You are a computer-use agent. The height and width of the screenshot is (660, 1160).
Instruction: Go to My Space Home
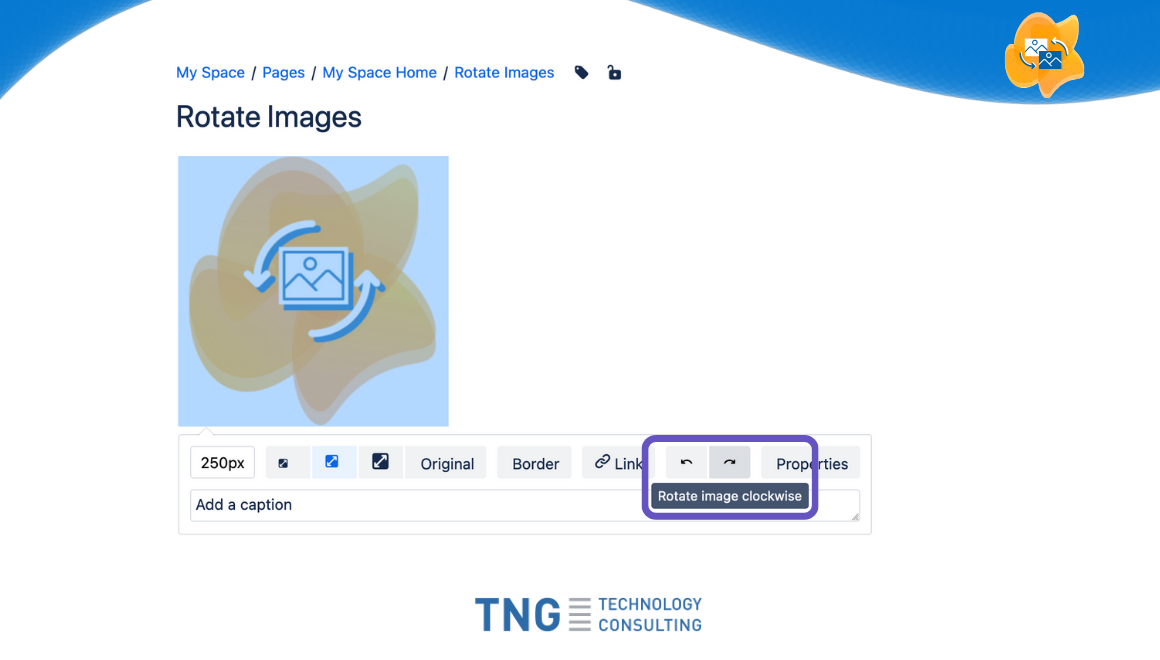coord(379,72)
